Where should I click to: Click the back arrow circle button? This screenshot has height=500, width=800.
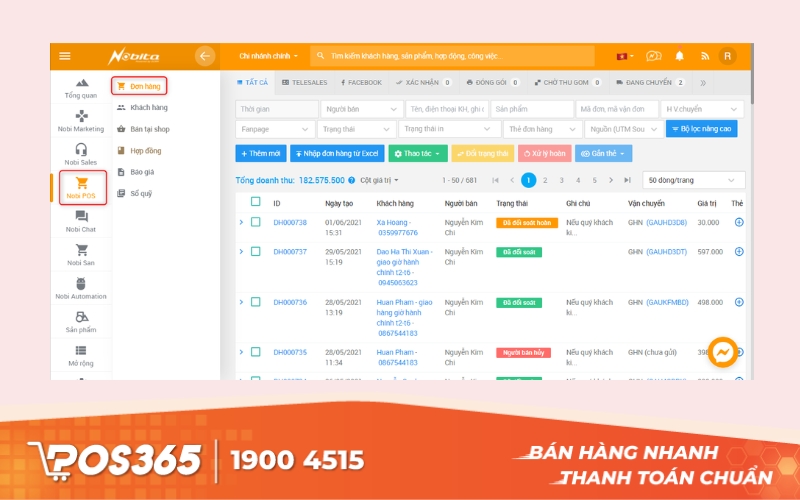[205, 56]
